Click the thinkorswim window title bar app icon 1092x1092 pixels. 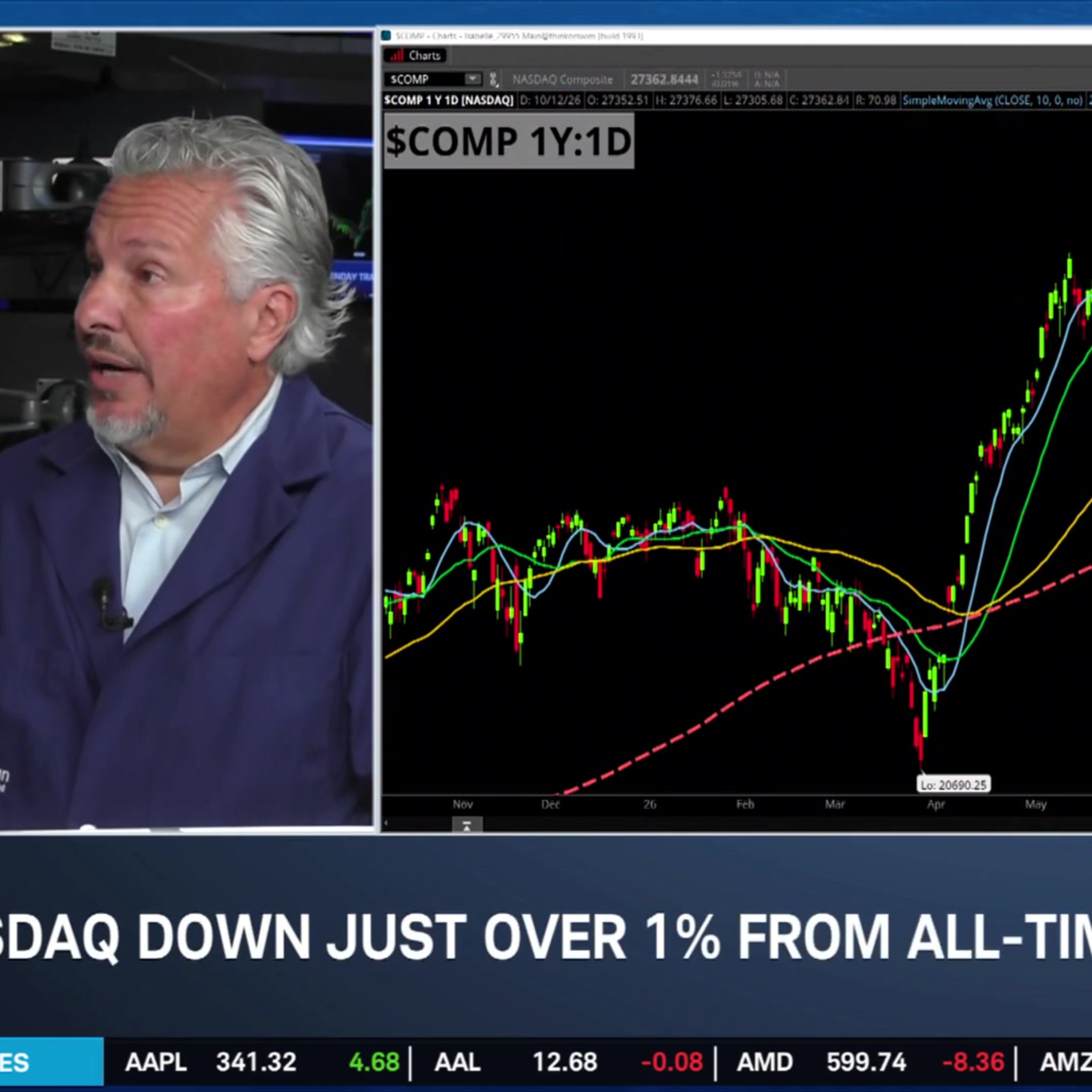click(387, 36)
